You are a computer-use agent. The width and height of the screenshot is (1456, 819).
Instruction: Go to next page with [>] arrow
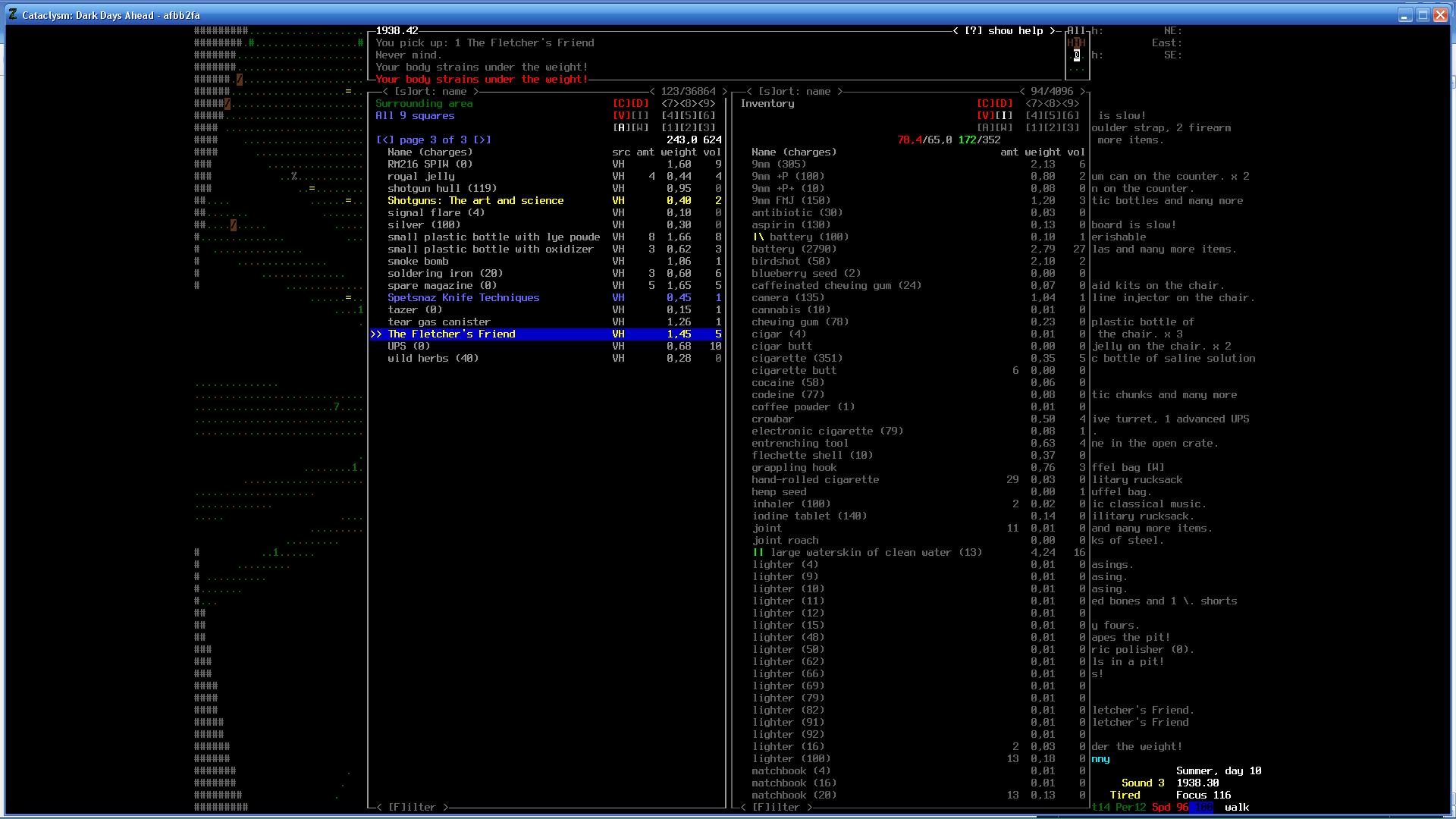(x=482, y=140)
